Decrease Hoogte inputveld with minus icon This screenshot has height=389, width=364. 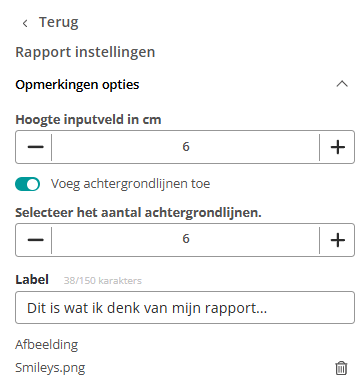pyautogui.click(x=36, y=147)
